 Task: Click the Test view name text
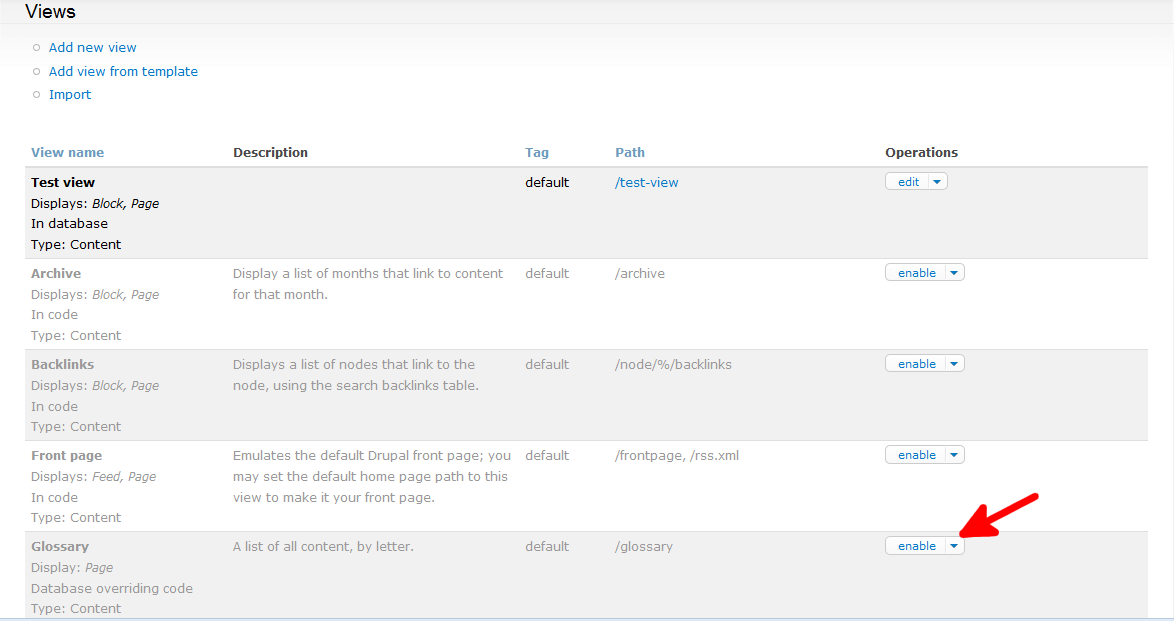(x=63, y=182)
